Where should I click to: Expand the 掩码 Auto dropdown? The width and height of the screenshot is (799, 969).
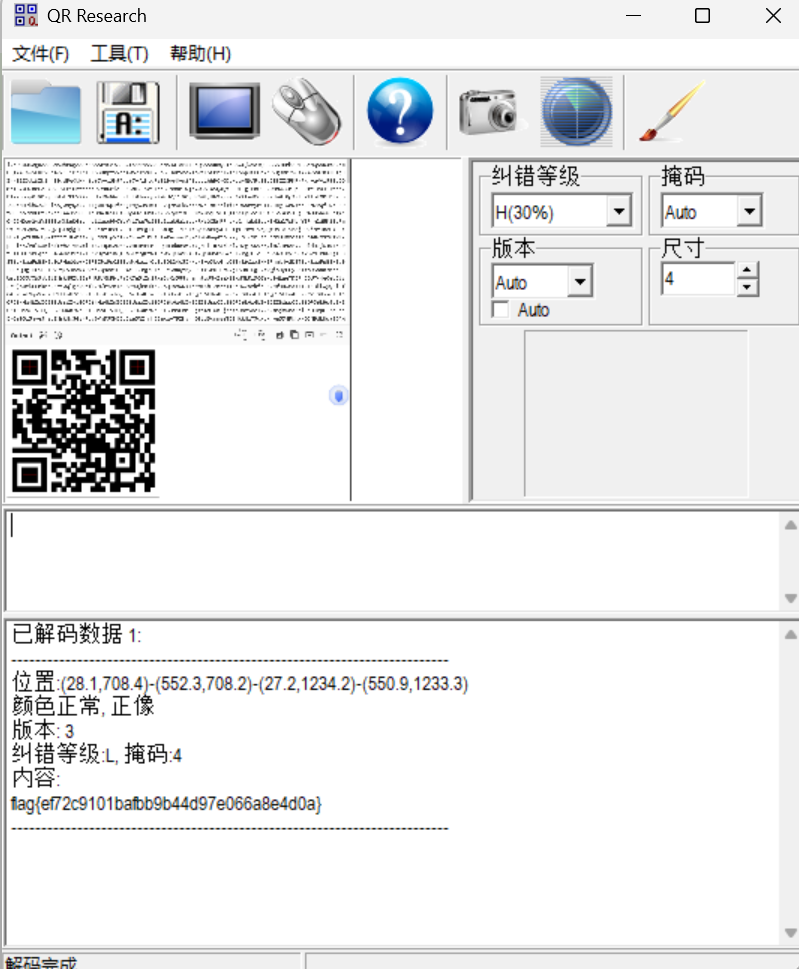point(750,211)
